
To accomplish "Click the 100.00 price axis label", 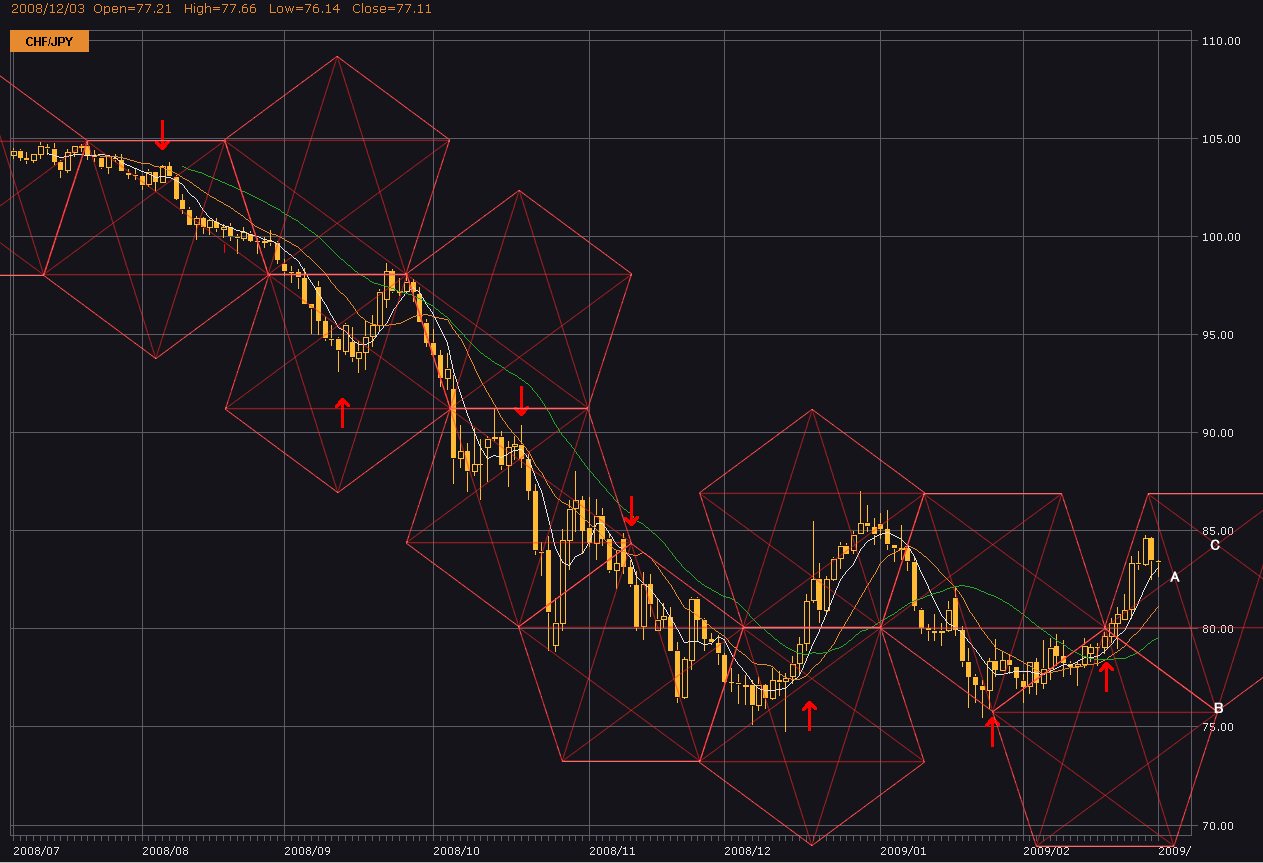I will click(1221, 237).
